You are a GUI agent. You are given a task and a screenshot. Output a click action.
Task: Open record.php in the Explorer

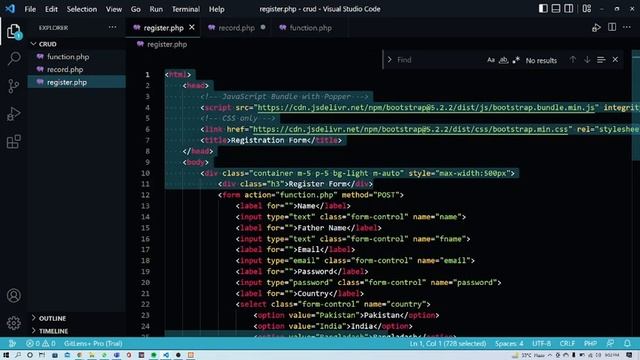coord(76,69)
